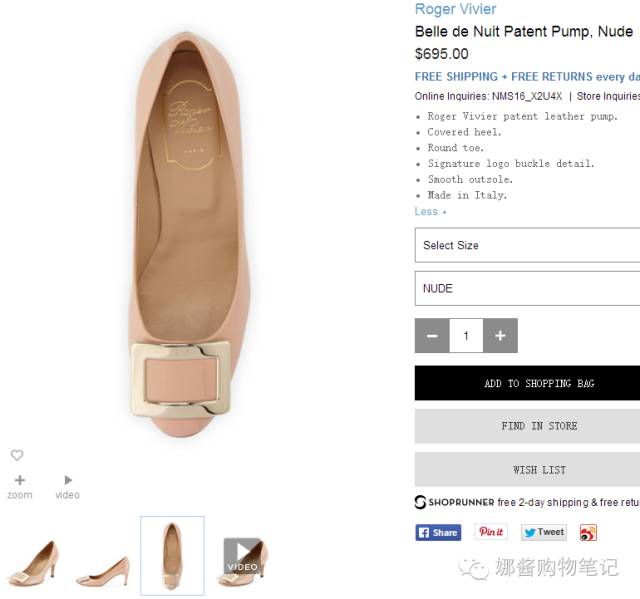Play the product video icon

tap(68, 480)
